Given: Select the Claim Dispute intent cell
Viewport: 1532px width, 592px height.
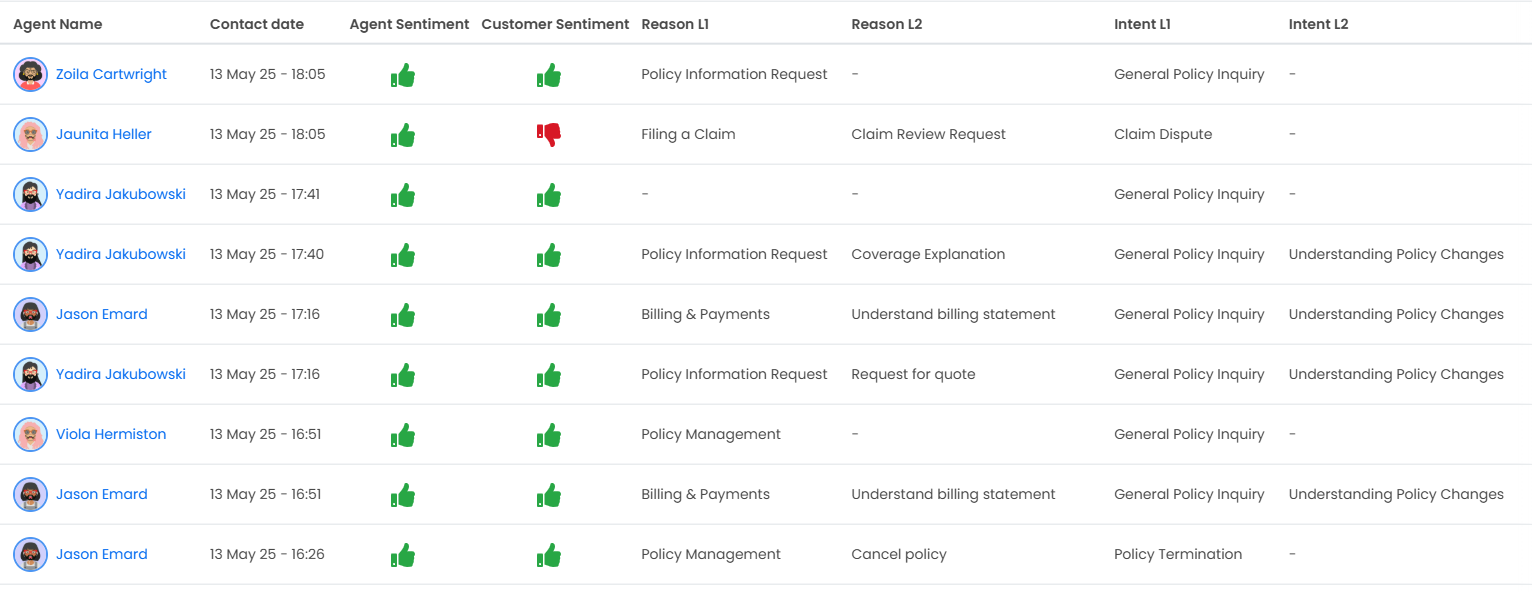Looking at the screenshot, I should 1163,134.
